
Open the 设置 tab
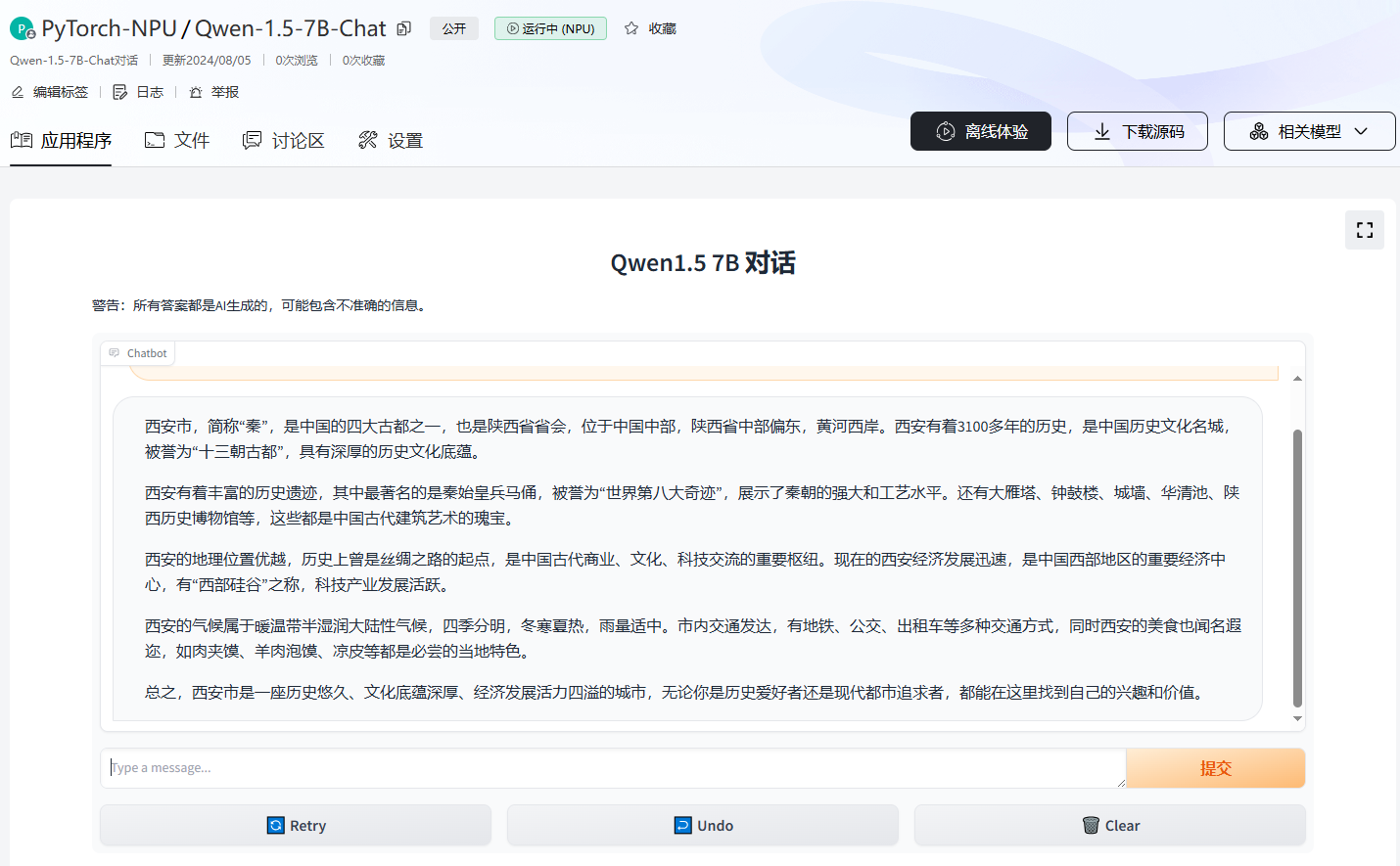391,140
